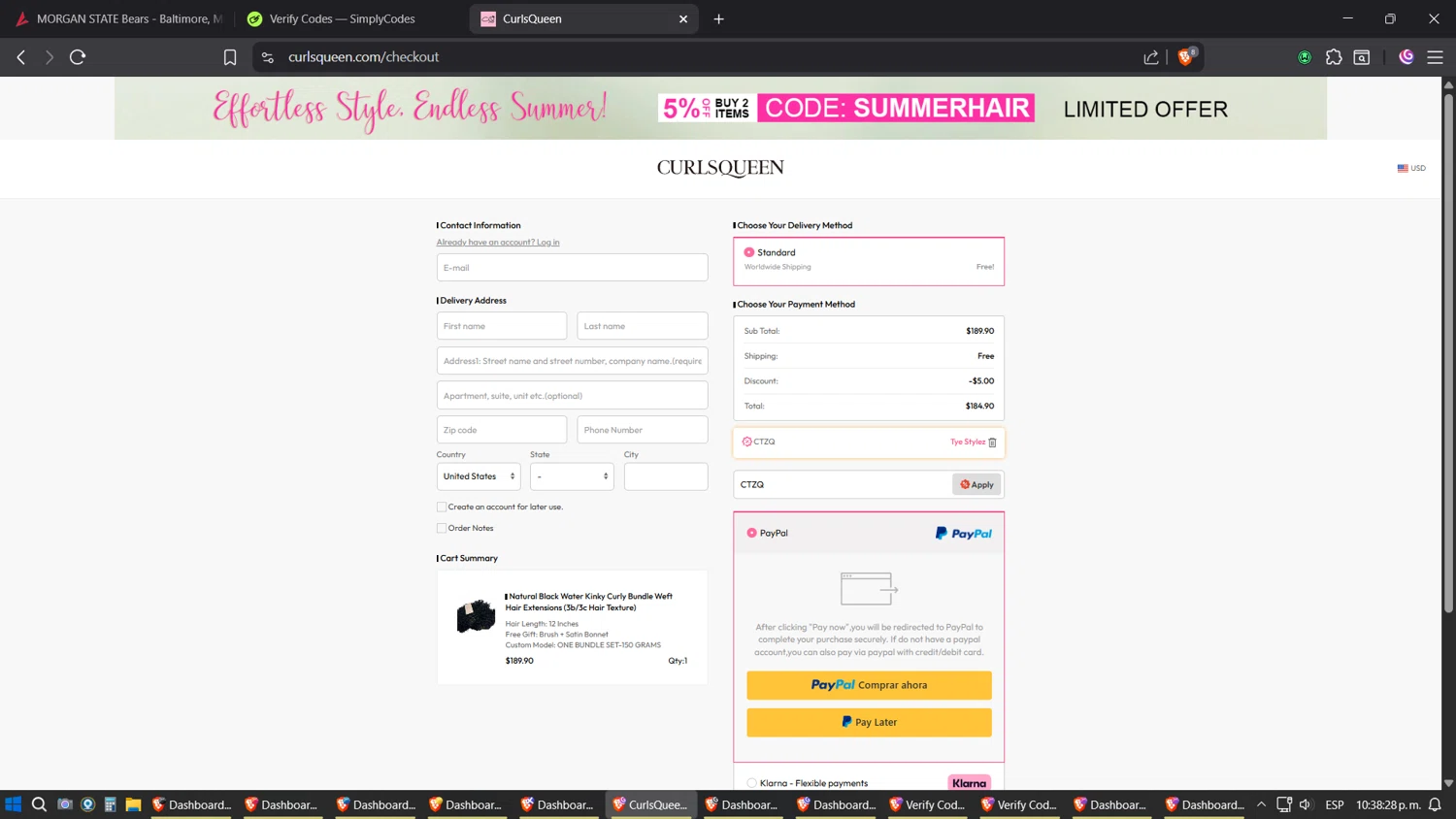Image resolution: width=1456 pixels, height=819 pixels.
Task: Select Klarna - Flexible payments option
Action: (x=751, y=783)
